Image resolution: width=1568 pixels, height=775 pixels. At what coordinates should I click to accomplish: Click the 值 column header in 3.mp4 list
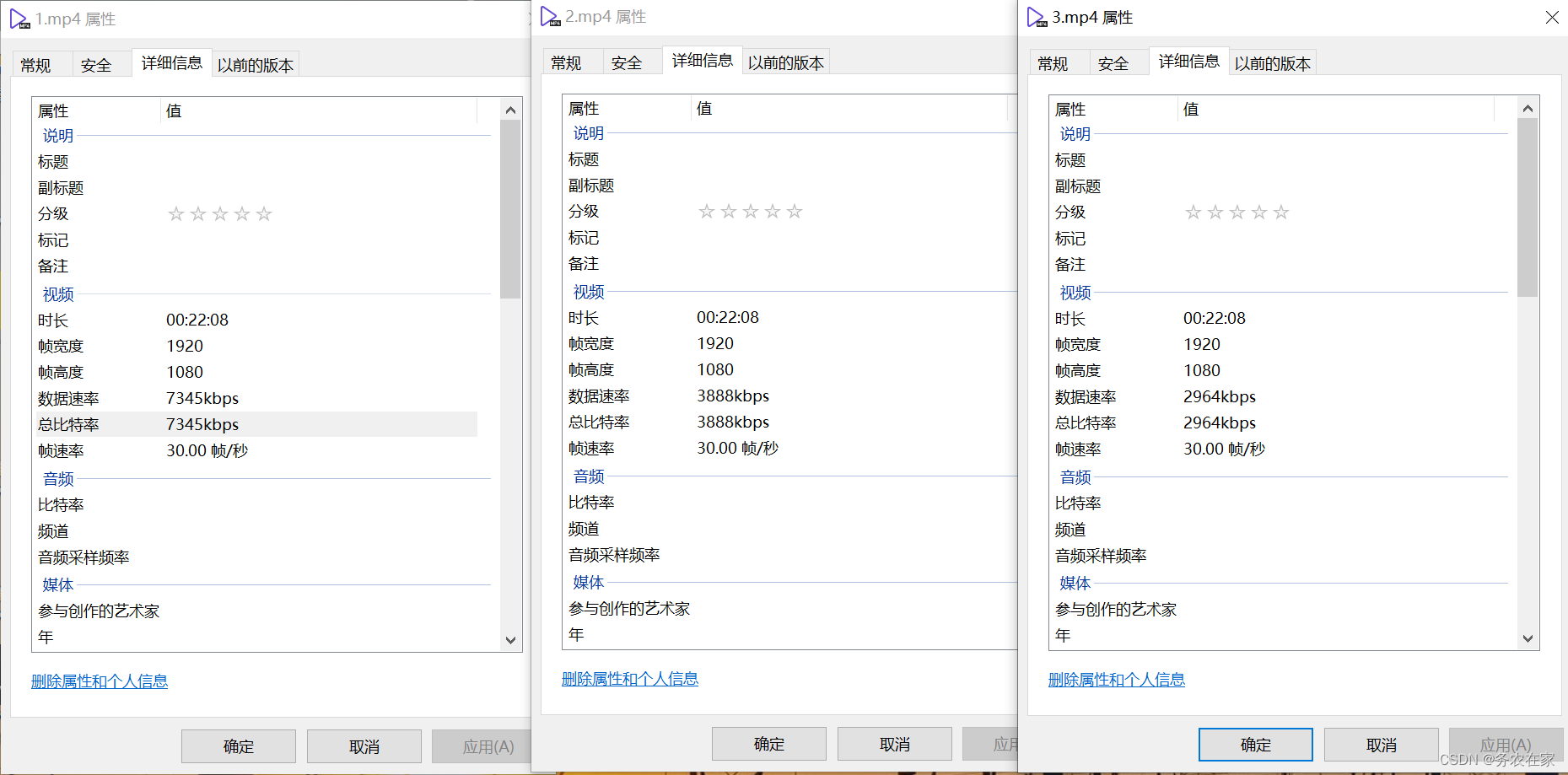[1336, 109]
